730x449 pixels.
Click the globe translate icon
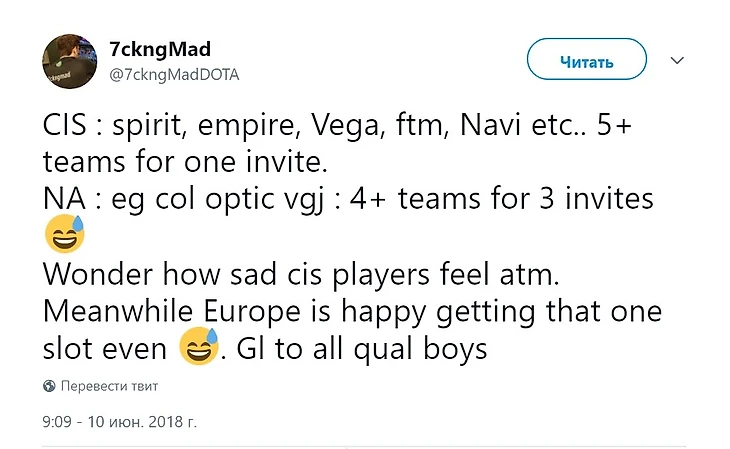click(49, 386)
